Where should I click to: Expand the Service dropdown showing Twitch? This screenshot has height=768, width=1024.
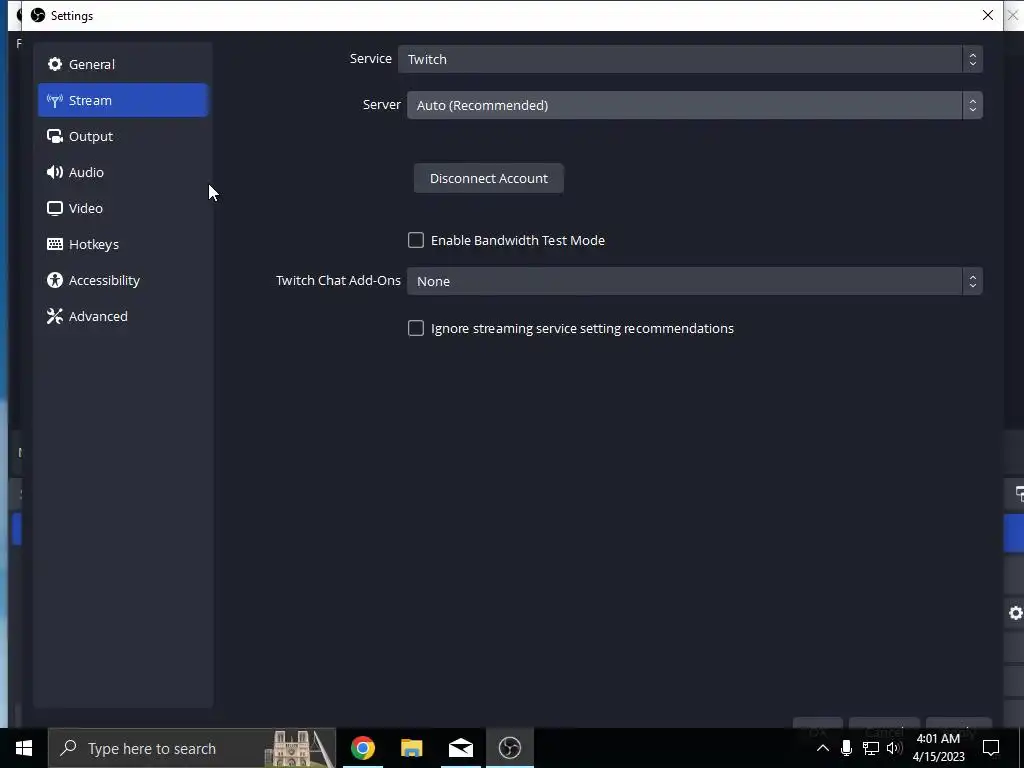pos(690,59)
